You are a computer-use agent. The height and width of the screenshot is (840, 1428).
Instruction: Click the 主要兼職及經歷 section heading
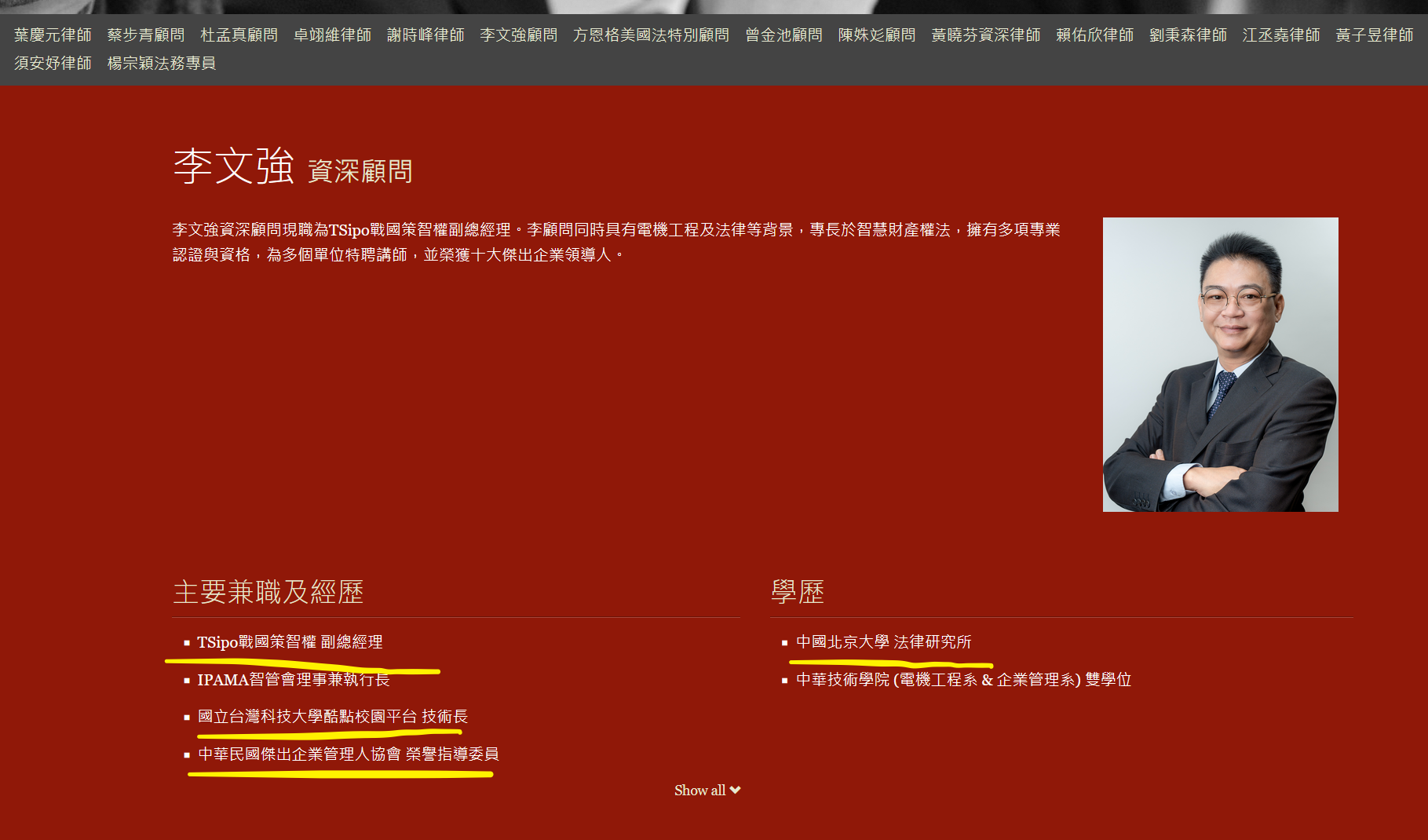tap(268, 592)
